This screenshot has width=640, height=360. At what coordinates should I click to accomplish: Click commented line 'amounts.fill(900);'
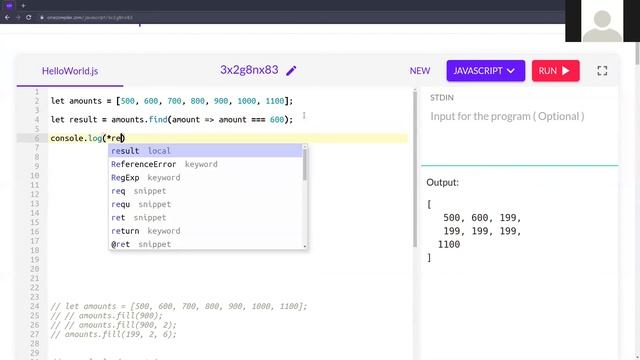click(x=106, y=316)
